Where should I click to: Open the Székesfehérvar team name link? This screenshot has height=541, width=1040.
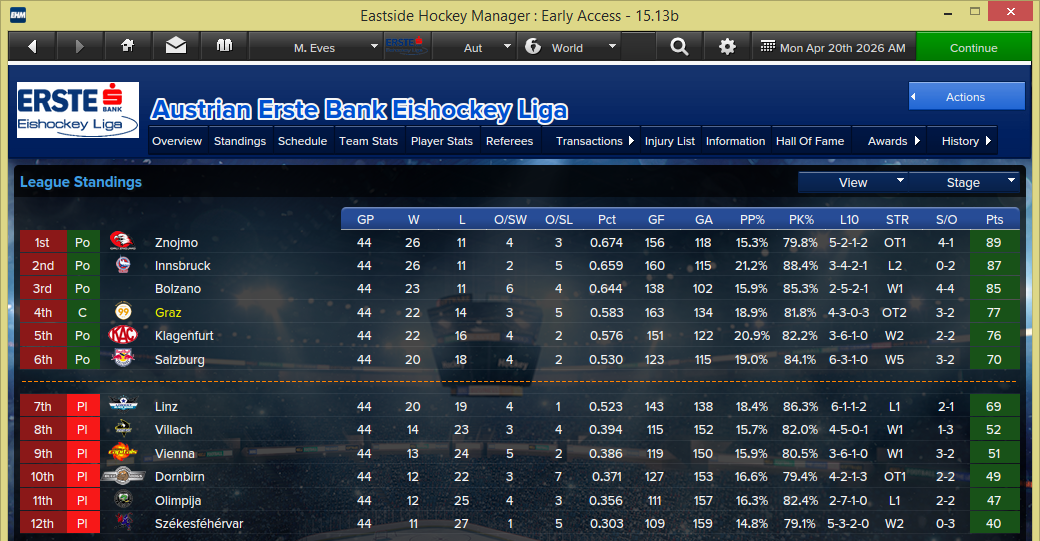click(x=199, y=523)
